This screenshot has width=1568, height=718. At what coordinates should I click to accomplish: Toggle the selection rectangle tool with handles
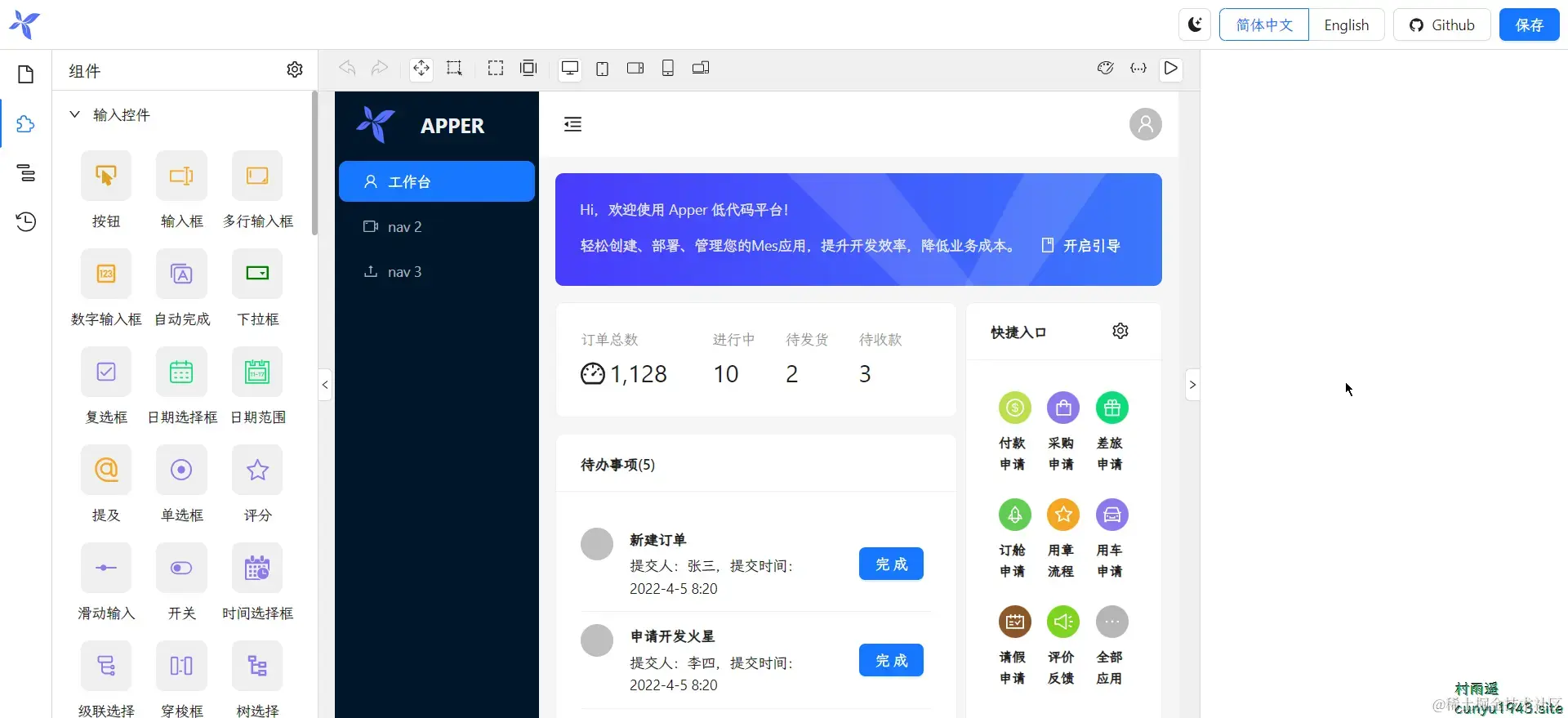coord(454,68)
